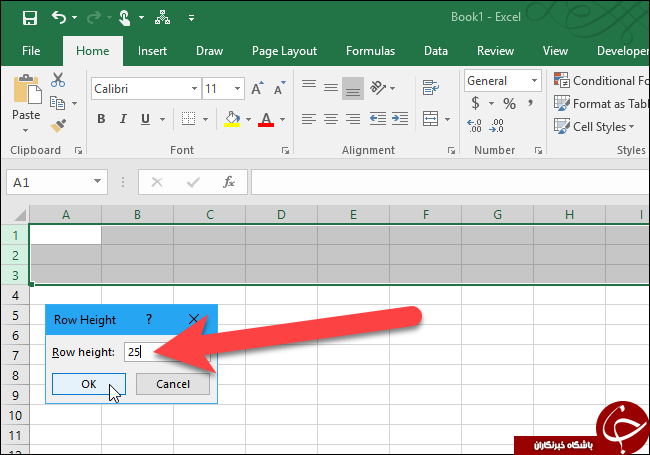Viewport: 650px width, 455px height.
Task: Open the Calibri font name dropdown
Action: pyautogui.click(x=194, y=89)
